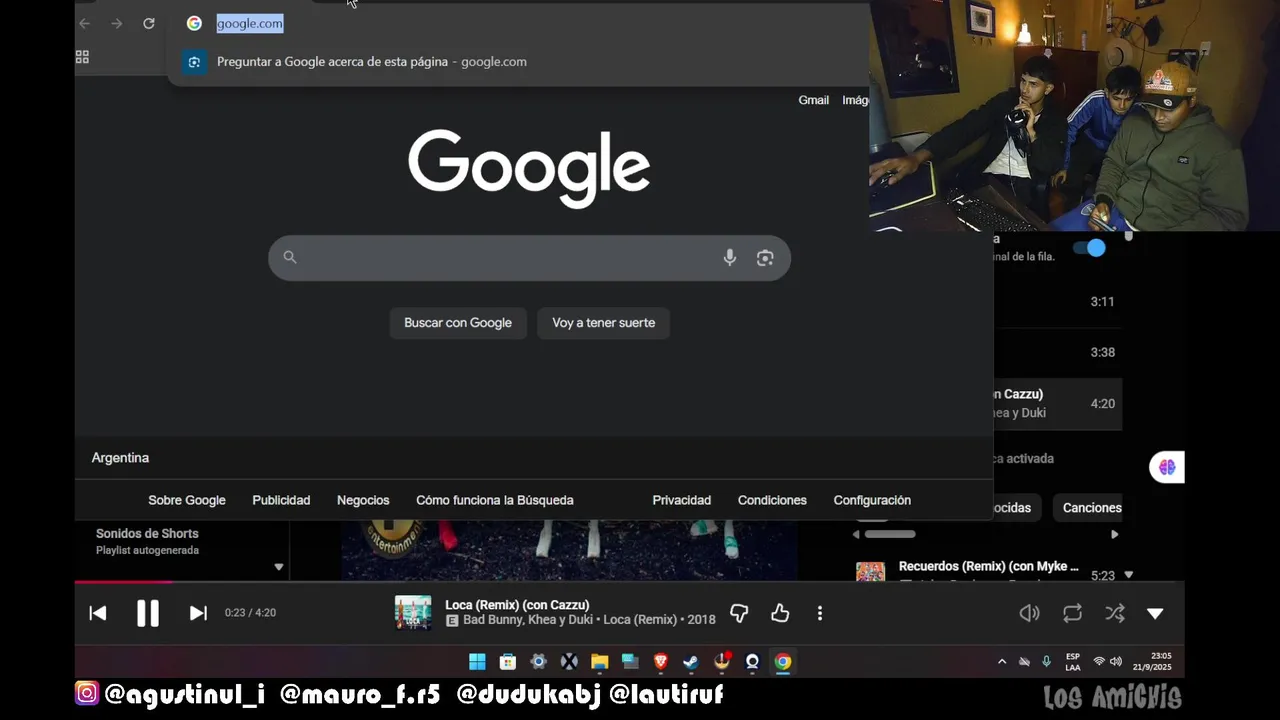1280x720 pixels.
Task: Expand the Recuerdos (Remix) row arrow
Action: 1129,575
